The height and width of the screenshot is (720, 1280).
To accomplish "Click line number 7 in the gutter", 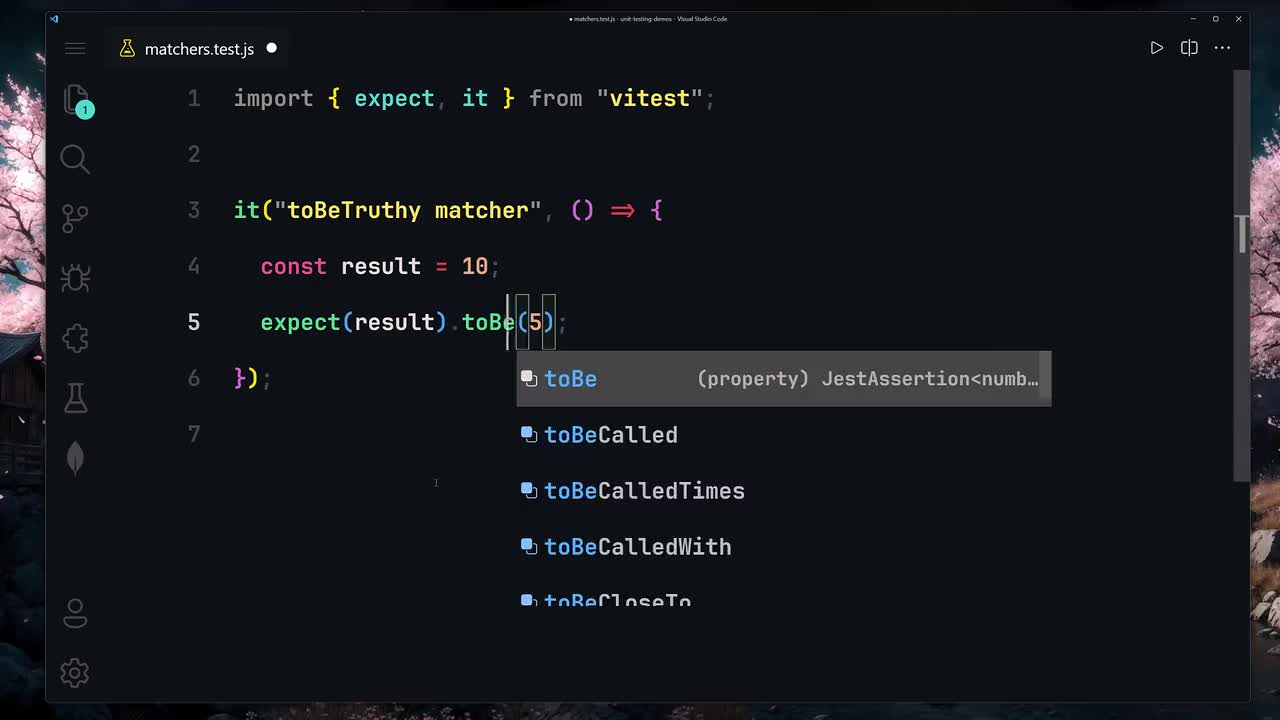I will 194,434.
